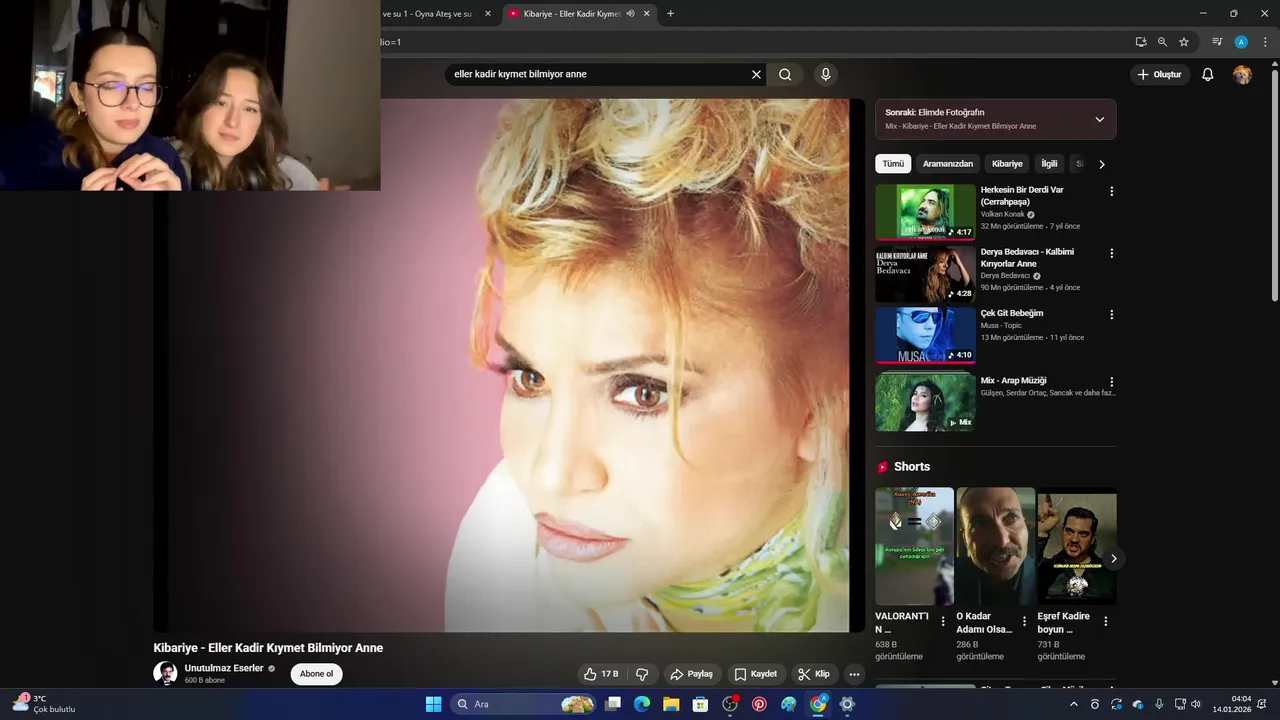This screenshot has height=720, width=1280.
Task: Open the Windows Start menu
Action: click(433, 704)
